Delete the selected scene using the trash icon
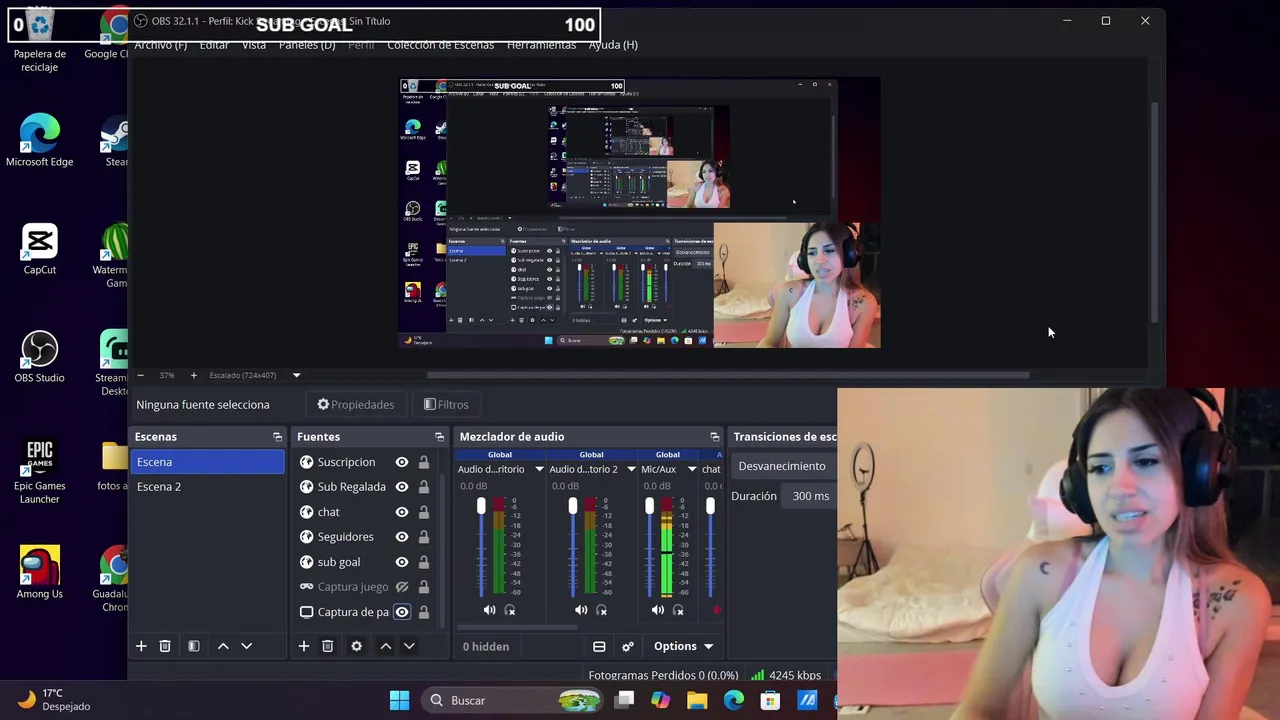This screenshot has width=1280, height=720. coord(165,646)
